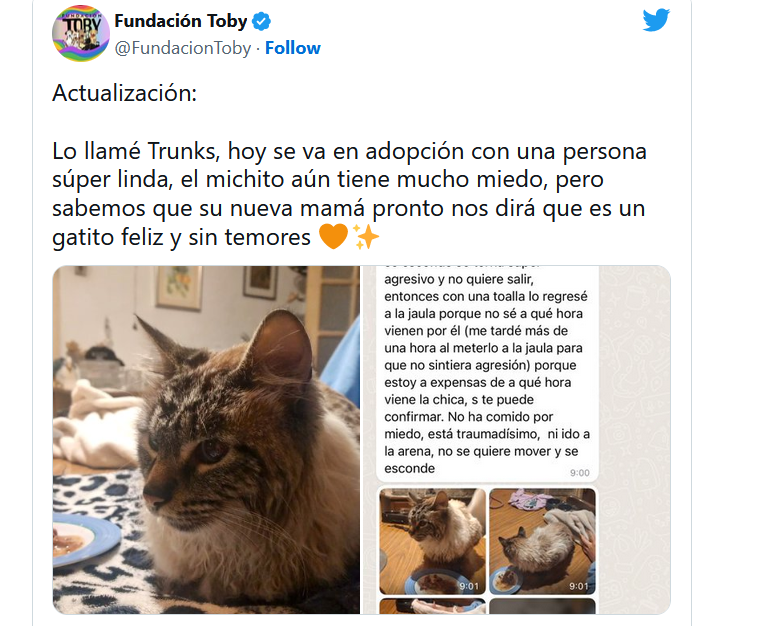Image resolution: width=761 pixels, height=626 pixels.
Task: Click the orange heart emoji in tweet
Action: pyautogui.click(x=333, y=236)
